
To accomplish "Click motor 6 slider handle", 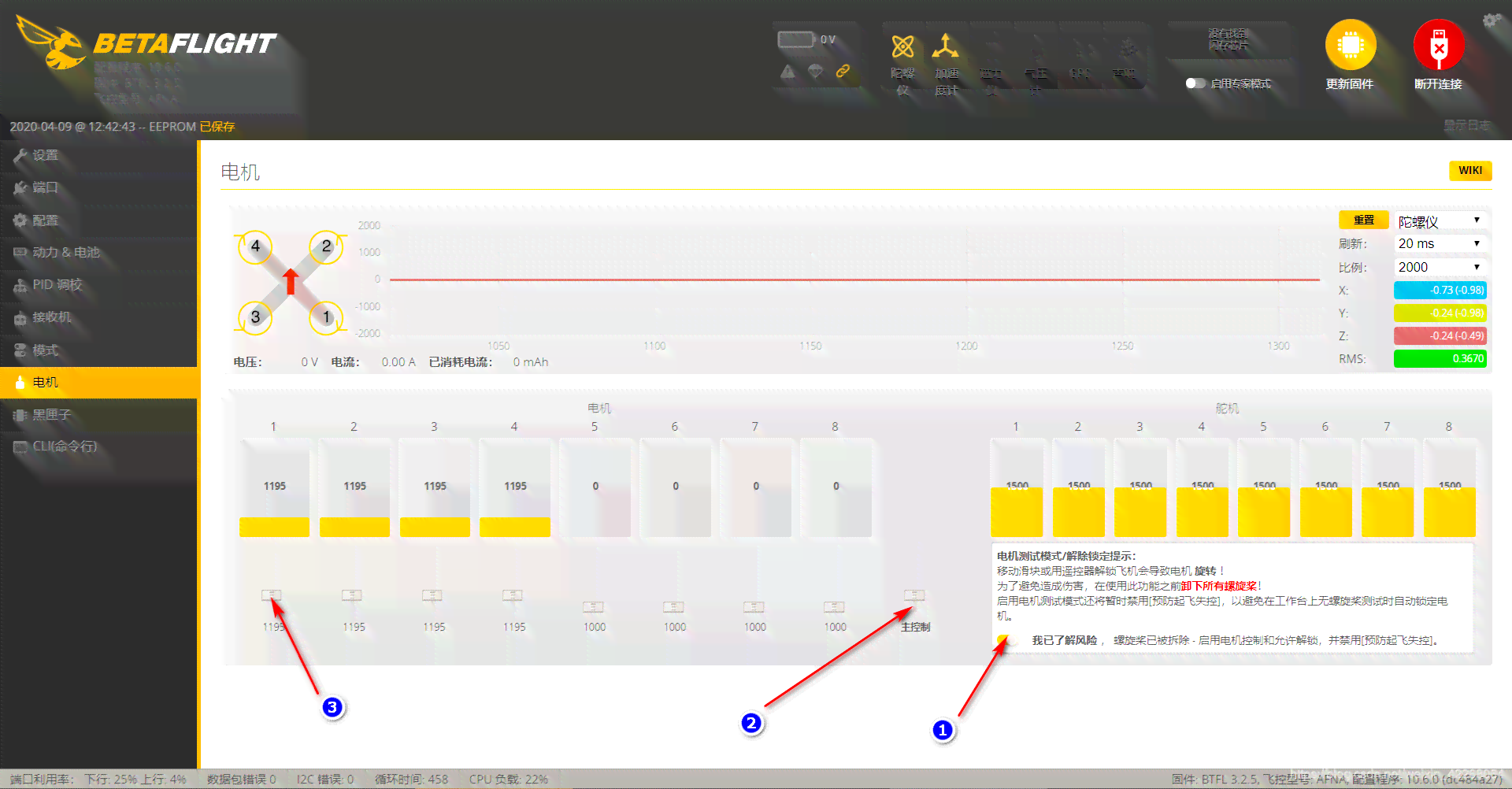I will click(673, 607).
